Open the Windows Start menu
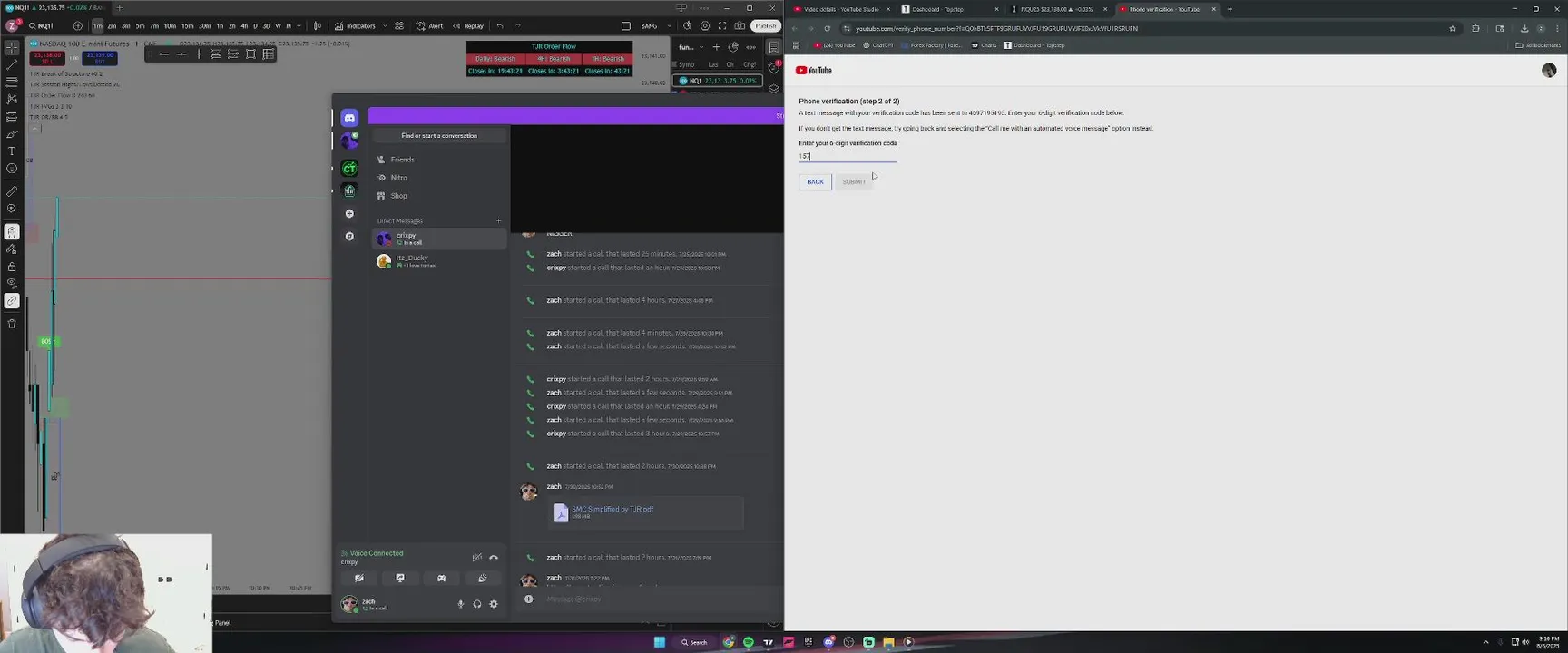 pyautogui.click(x=660, y=642)
